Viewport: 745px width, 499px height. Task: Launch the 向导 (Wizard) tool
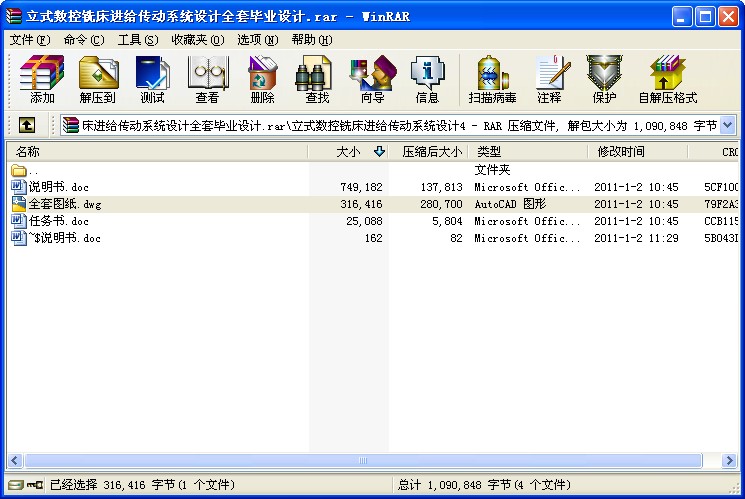click(372, 80)
